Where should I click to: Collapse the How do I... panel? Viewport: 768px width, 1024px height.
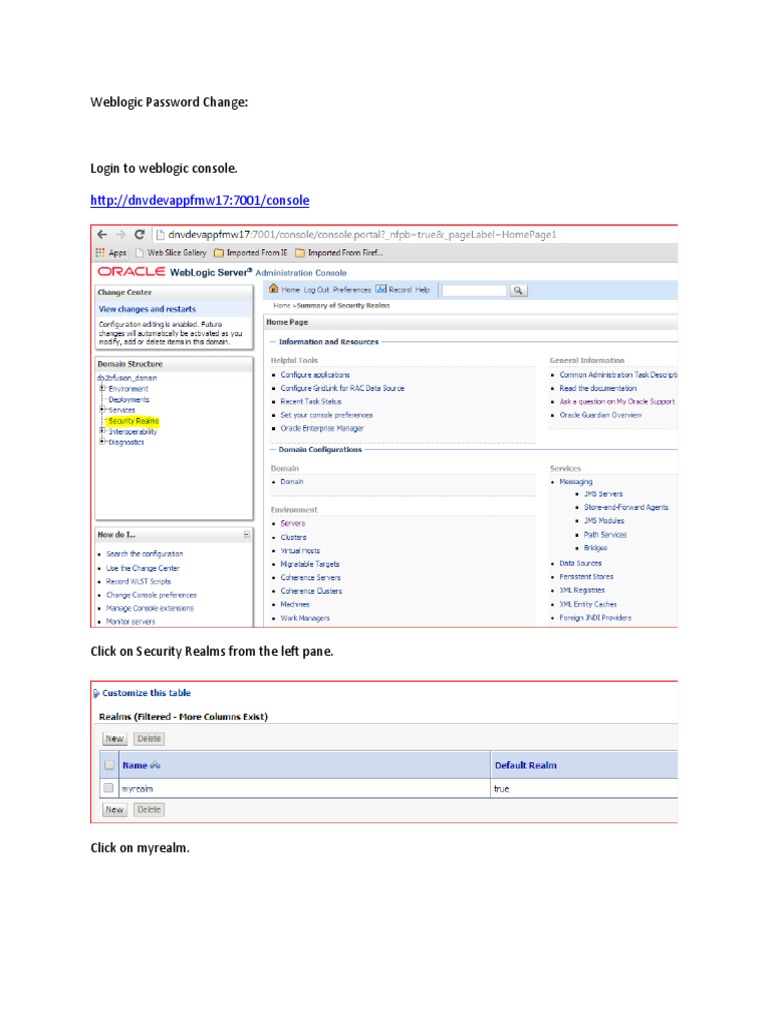[246, 534]
